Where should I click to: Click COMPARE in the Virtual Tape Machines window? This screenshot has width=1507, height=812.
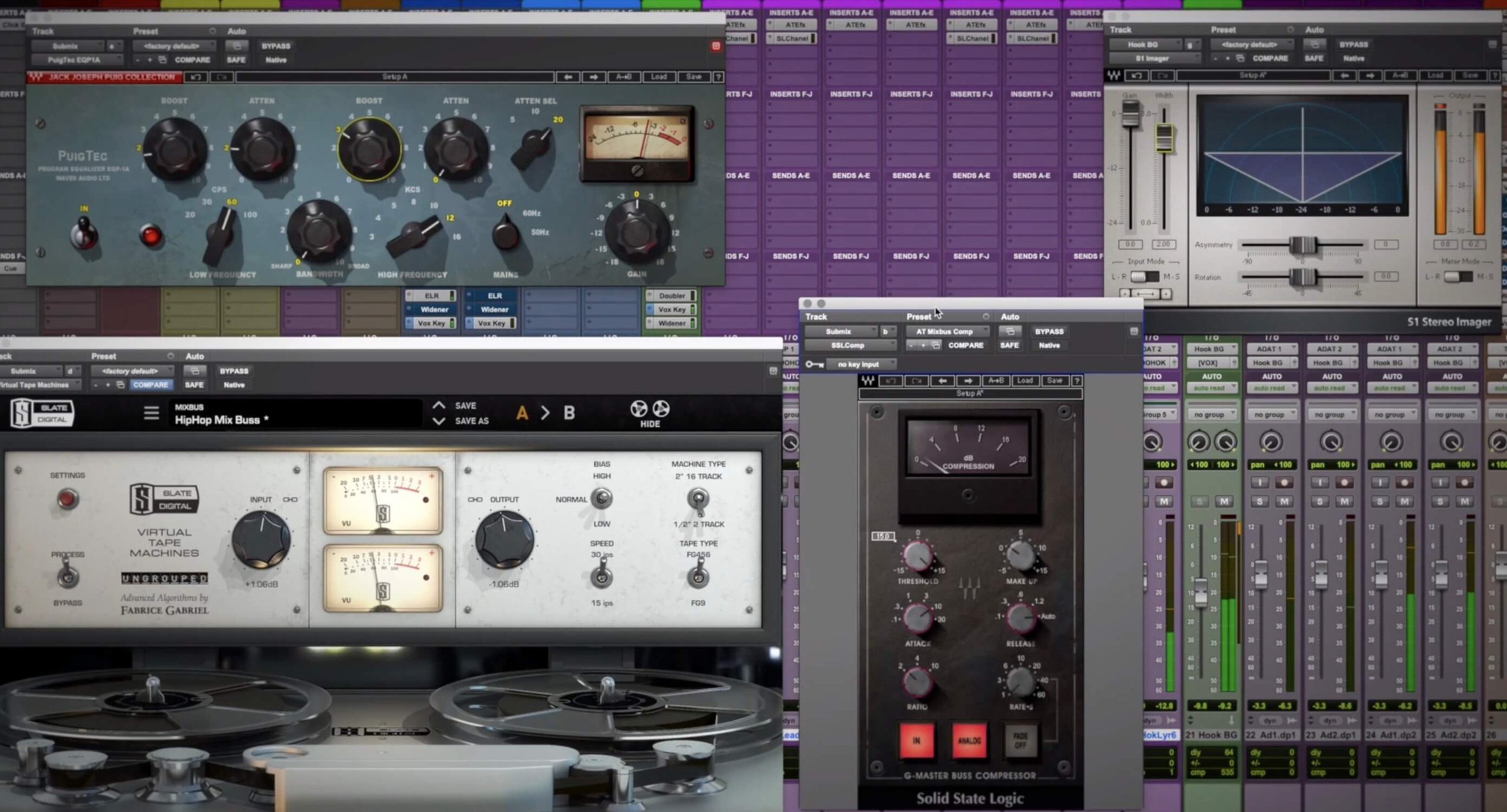151,385
